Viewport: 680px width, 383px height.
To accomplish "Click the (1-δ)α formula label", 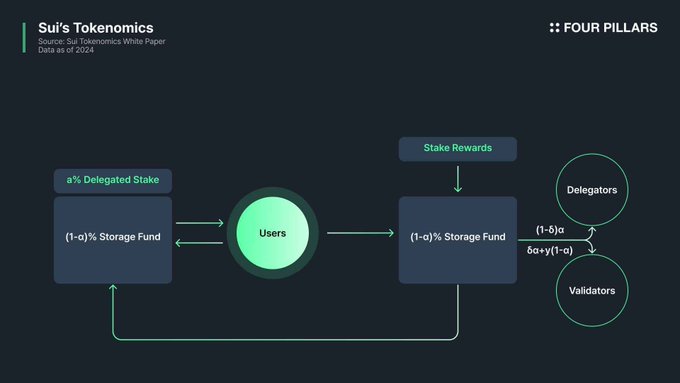I will click(x=550, y=229).
